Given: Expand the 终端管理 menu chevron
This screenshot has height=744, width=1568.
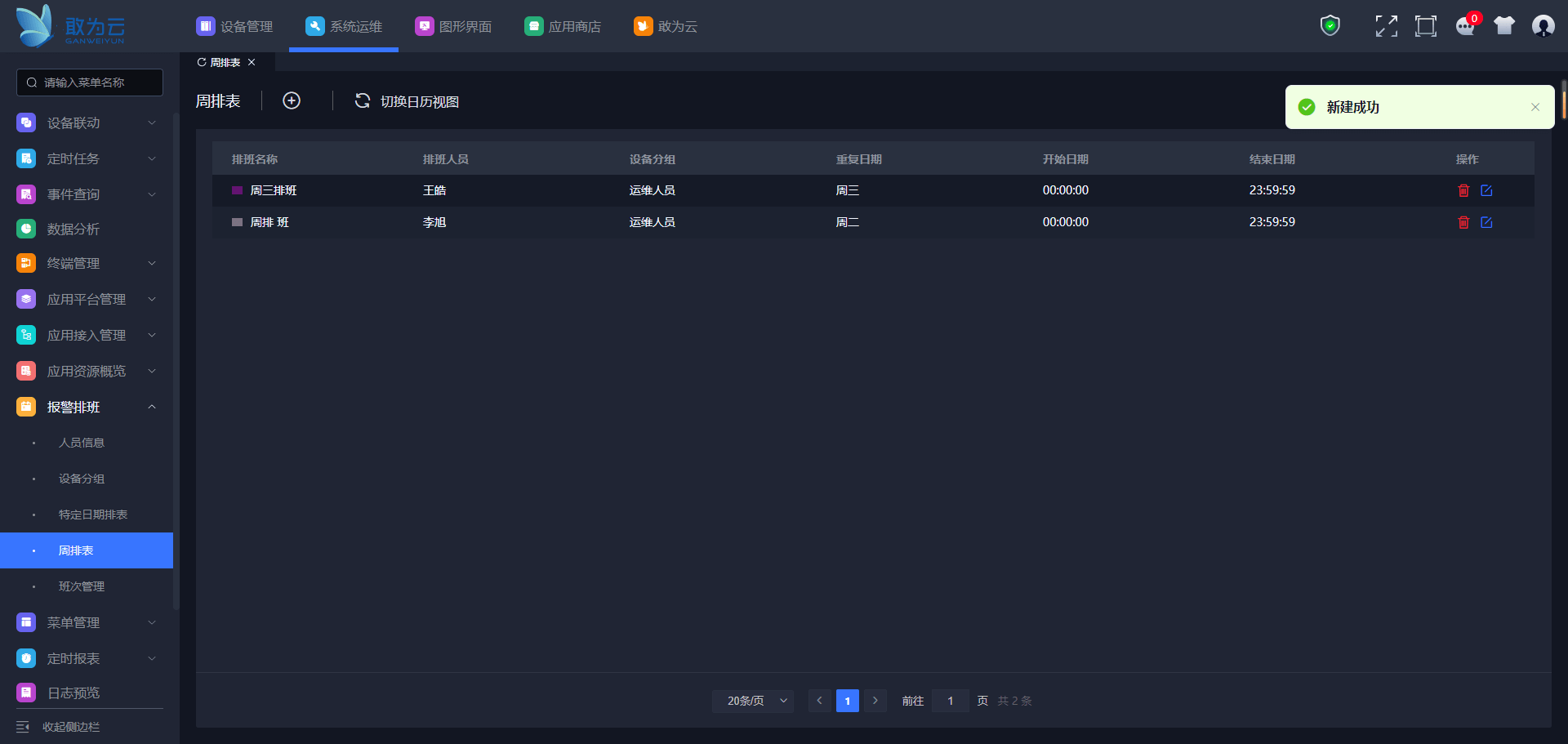Looking at the screenshot, I should pyautogui.click(x=152, y=263).
